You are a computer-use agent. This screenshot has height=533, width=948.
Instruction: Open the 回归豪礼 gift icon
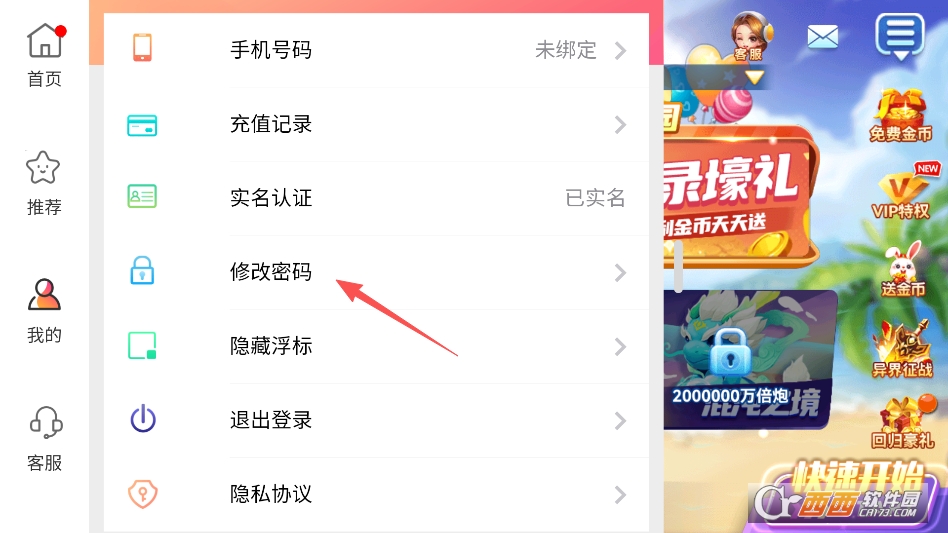903,422
